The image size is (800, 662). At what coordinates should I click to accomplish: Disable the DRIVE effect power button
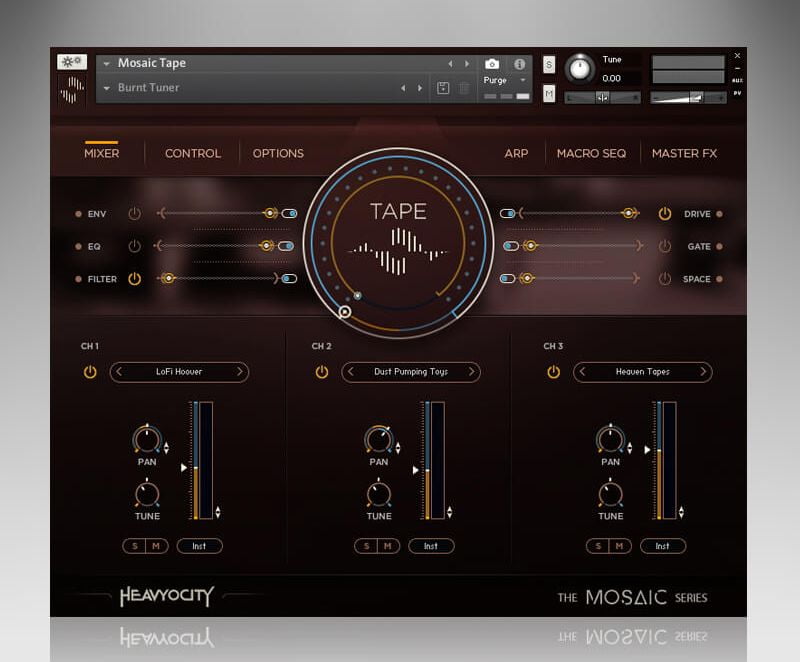pyautogui.click(x=664, y=214)
